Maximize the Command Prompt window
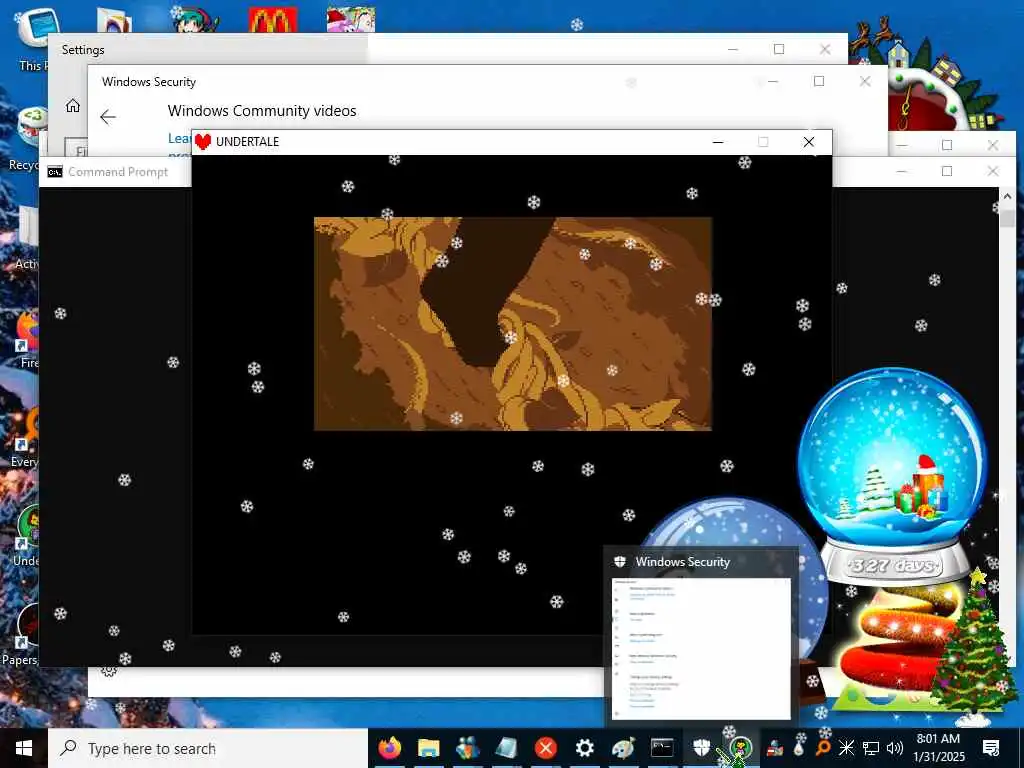This screenshot has height=768, width=1024. click(x=947, y=171)
